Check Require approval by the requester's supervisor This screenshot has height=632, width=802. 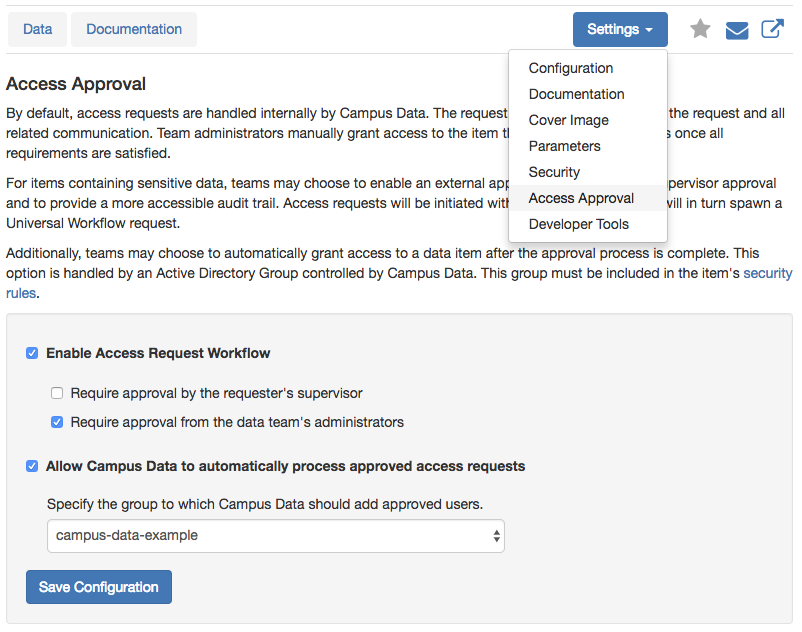57,393
